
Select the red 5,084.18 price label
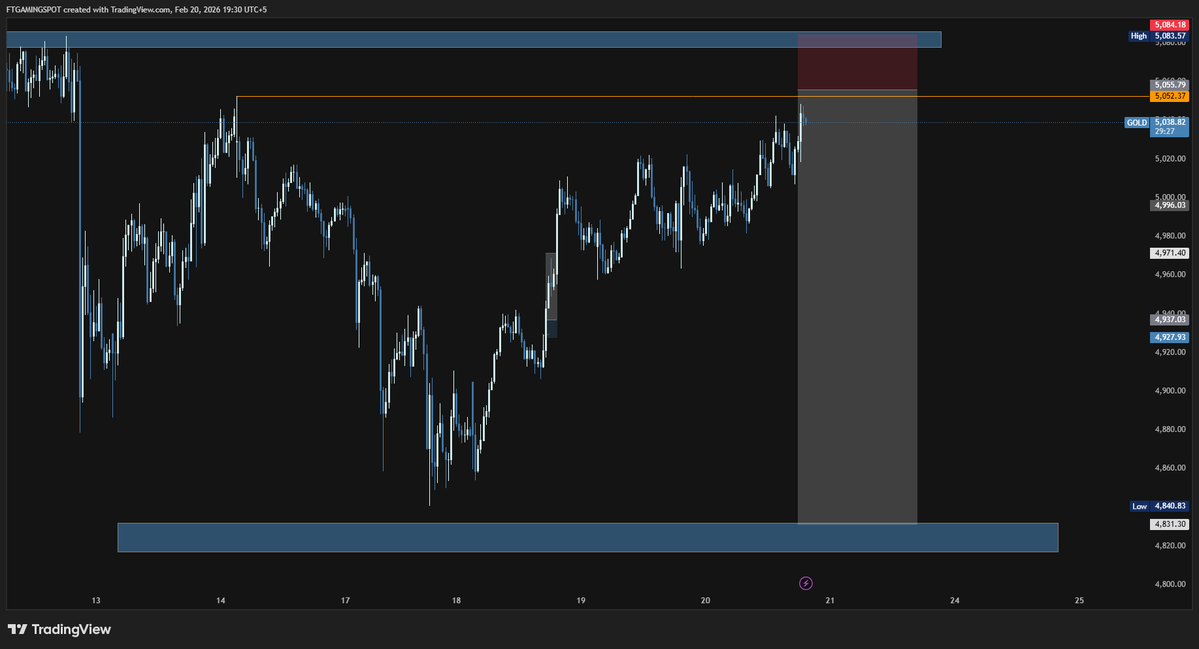coord(1170,25)
